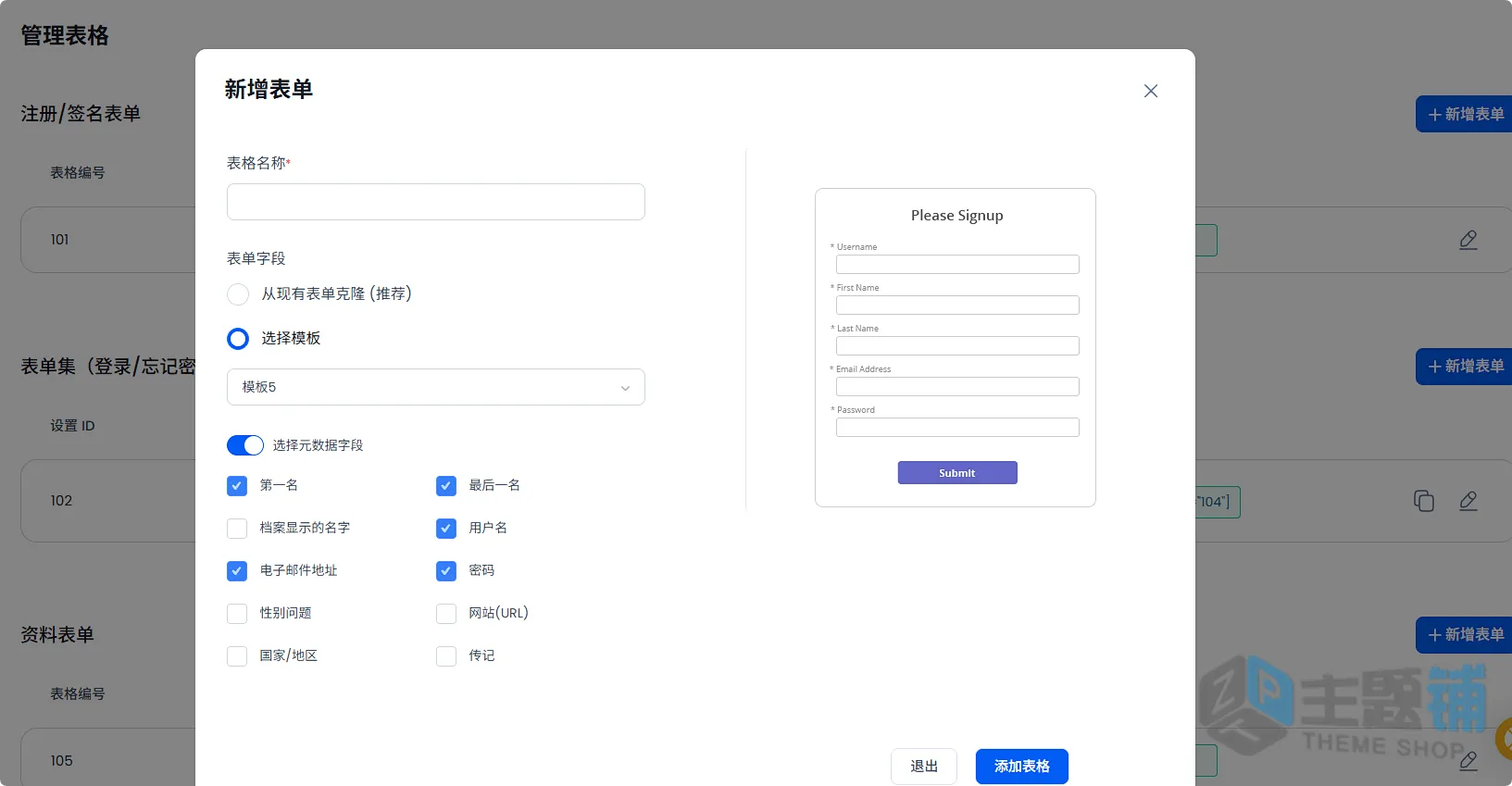Click edit pencil icon in row 101
Image resolution: width=1512 pixels, height=786 pixels.
tap(1468, 240)
